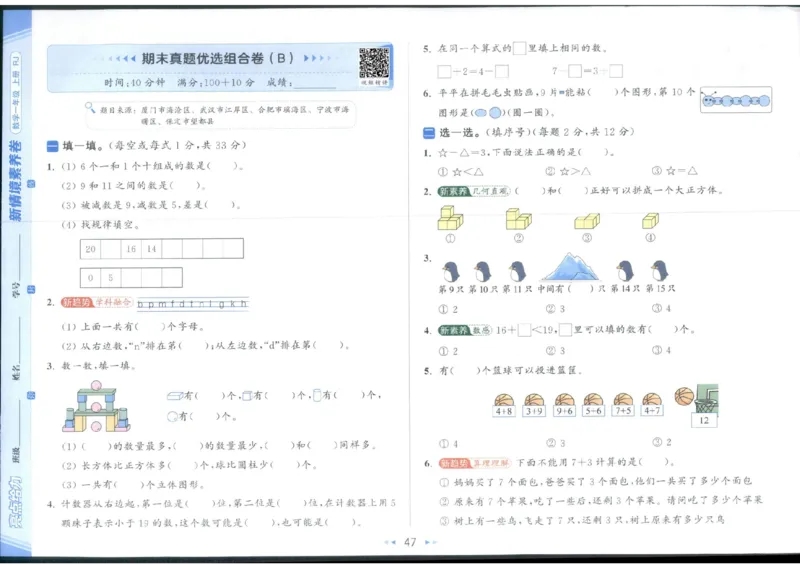This screenshot has width=800, height=566.
Task: Click the cube shape icon in the counting row
Action: 247,396
